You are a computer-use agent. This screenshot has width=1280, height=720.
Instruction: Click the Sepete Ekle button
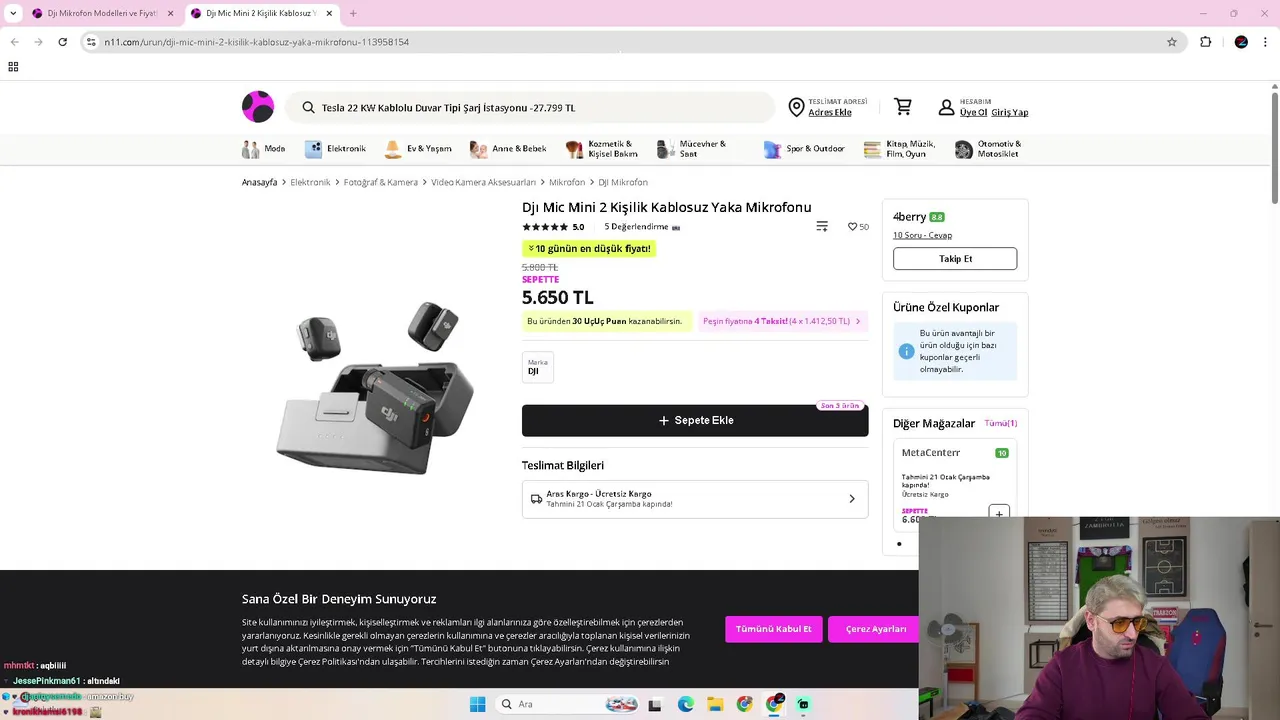coord(695,421)
